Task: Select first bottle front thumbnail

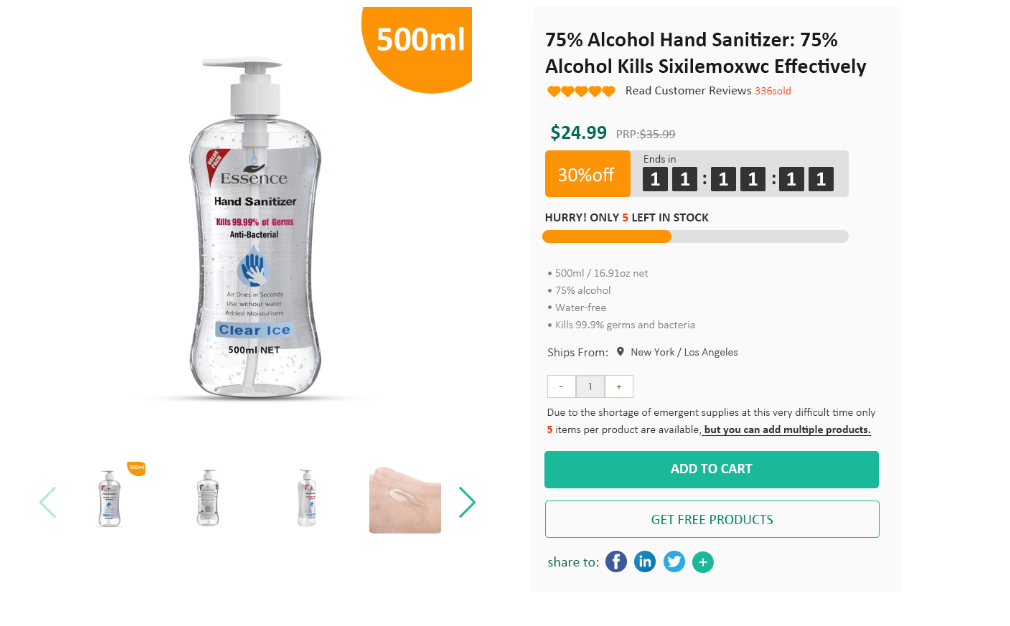Action: [110, 498]
